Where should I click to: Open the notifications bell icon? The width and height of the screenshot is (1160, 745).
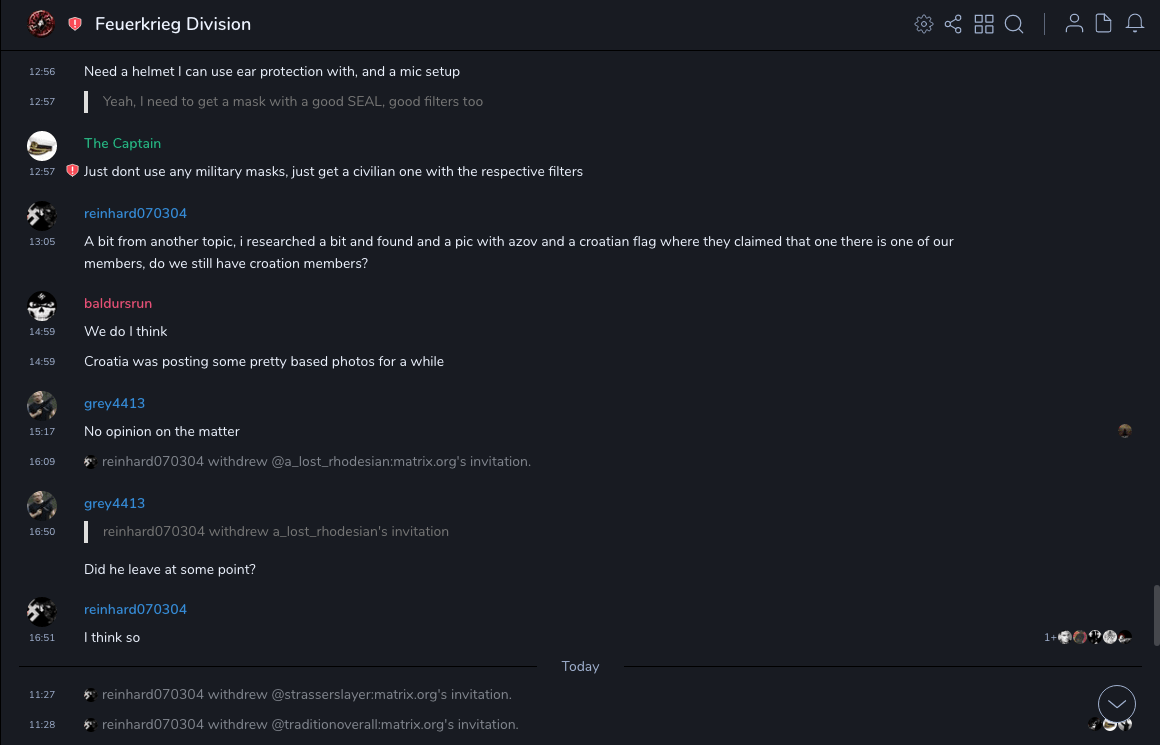pos(1135,24)
